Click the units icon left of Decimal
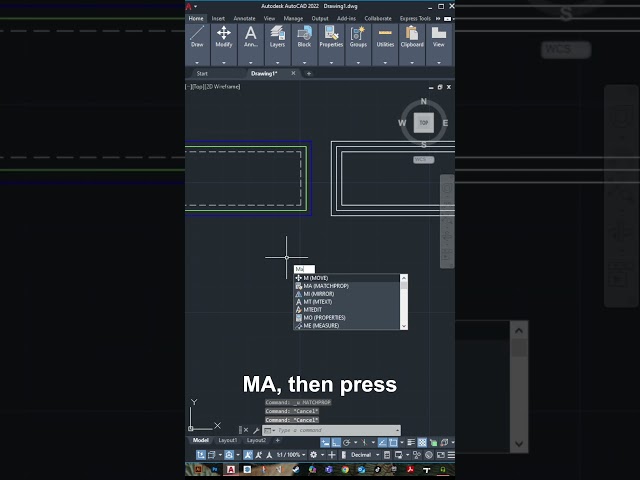This screenshot has width=640, height=480. point(344,455)
